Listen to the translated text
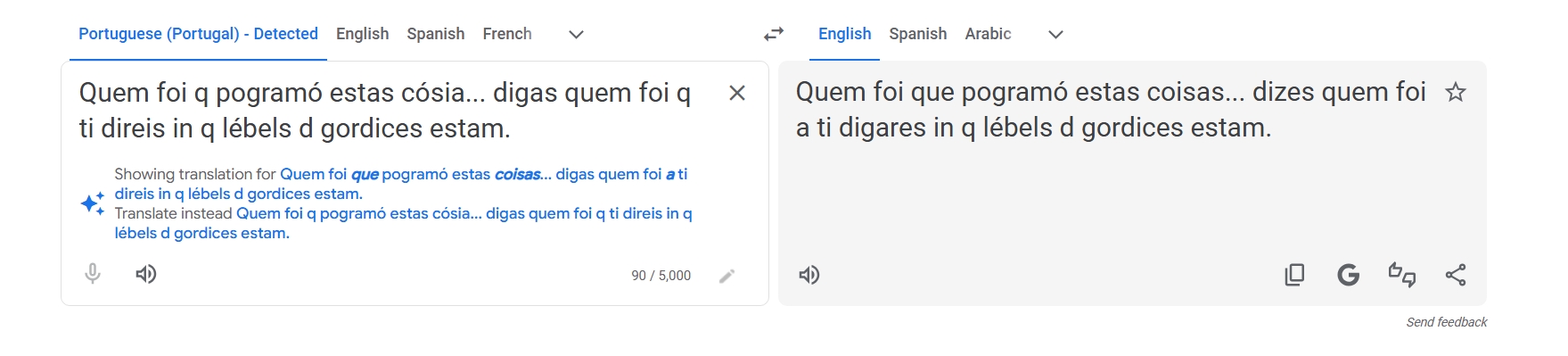Screen dimensions: 1568x356 (809, 275)
